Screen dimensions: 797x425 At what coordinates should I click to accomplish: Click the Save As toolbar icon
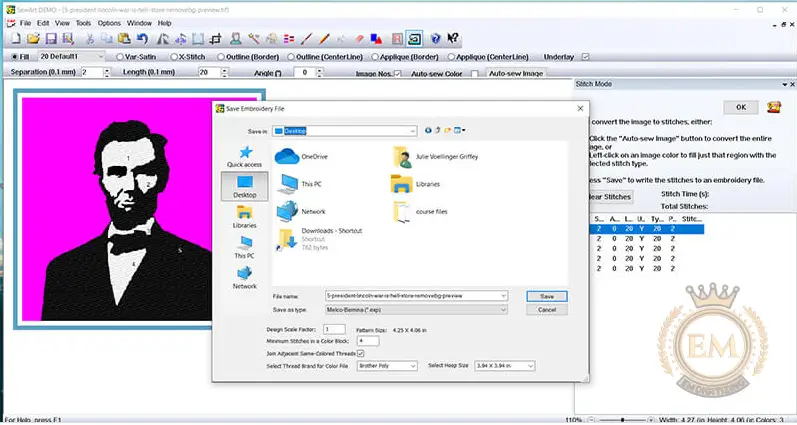tap(68, 39)
